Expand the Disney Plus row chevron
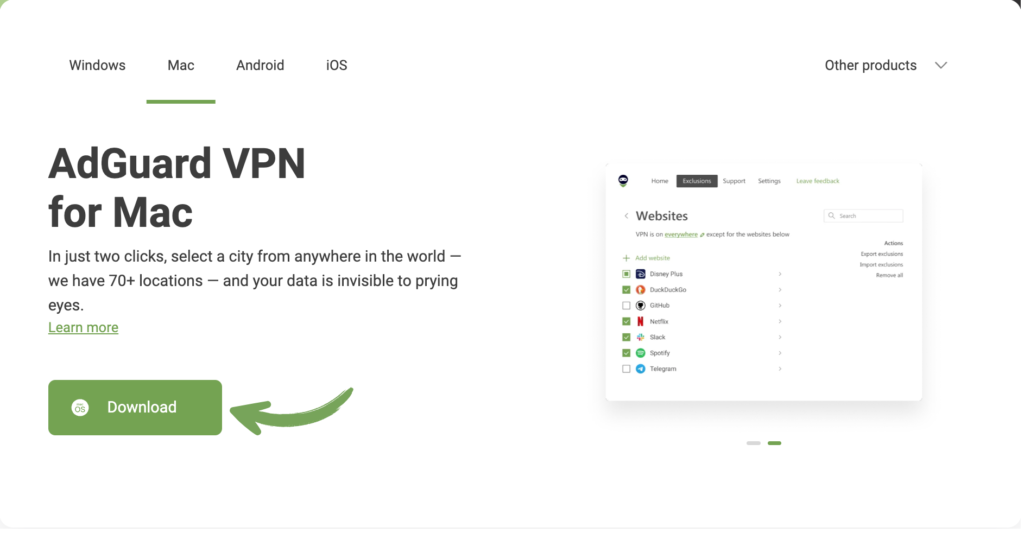The height and width of the screenshot is (533, 1024). tap(780, 274)
